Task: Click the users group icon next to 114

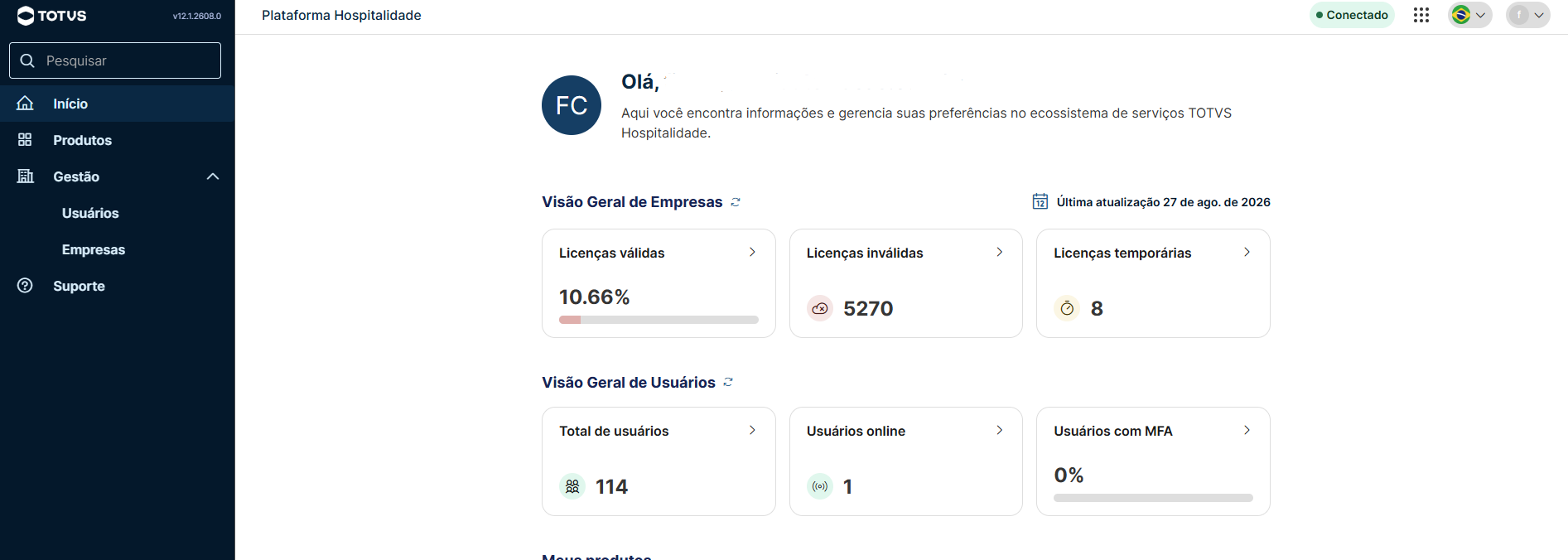Action: 572,486
